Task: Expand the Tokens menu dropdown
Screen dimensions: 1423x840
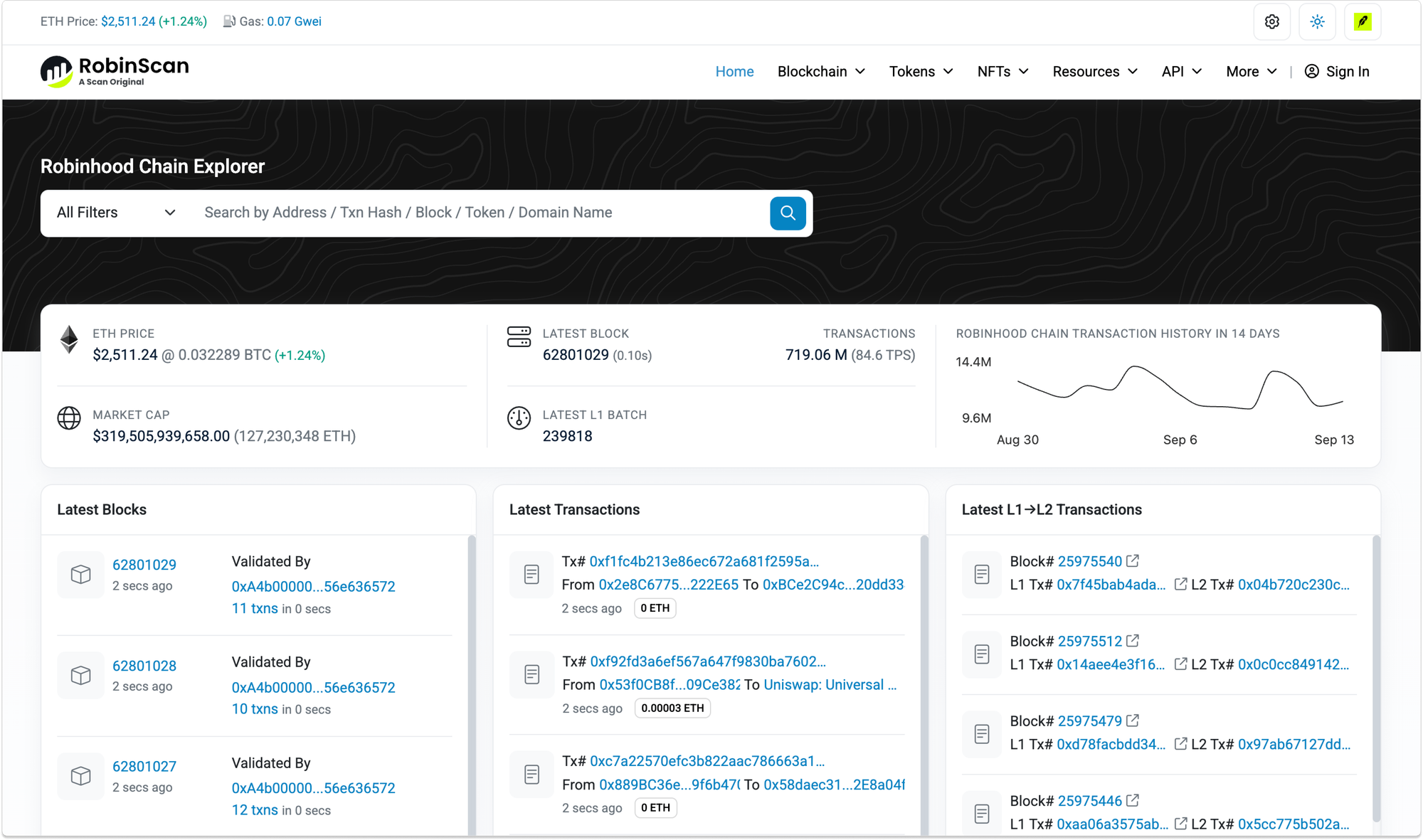Action: [921, 71]
